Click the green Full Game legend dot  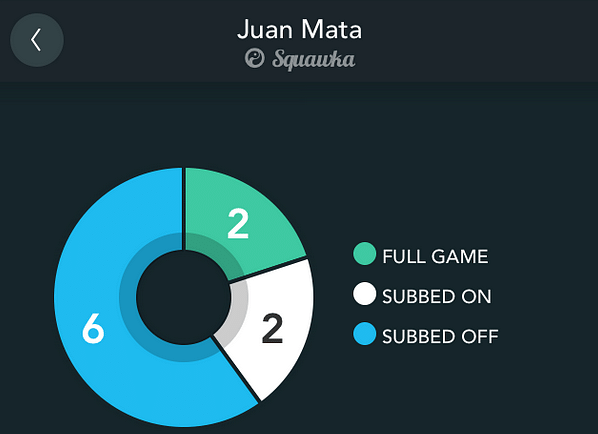pos(365,254)
